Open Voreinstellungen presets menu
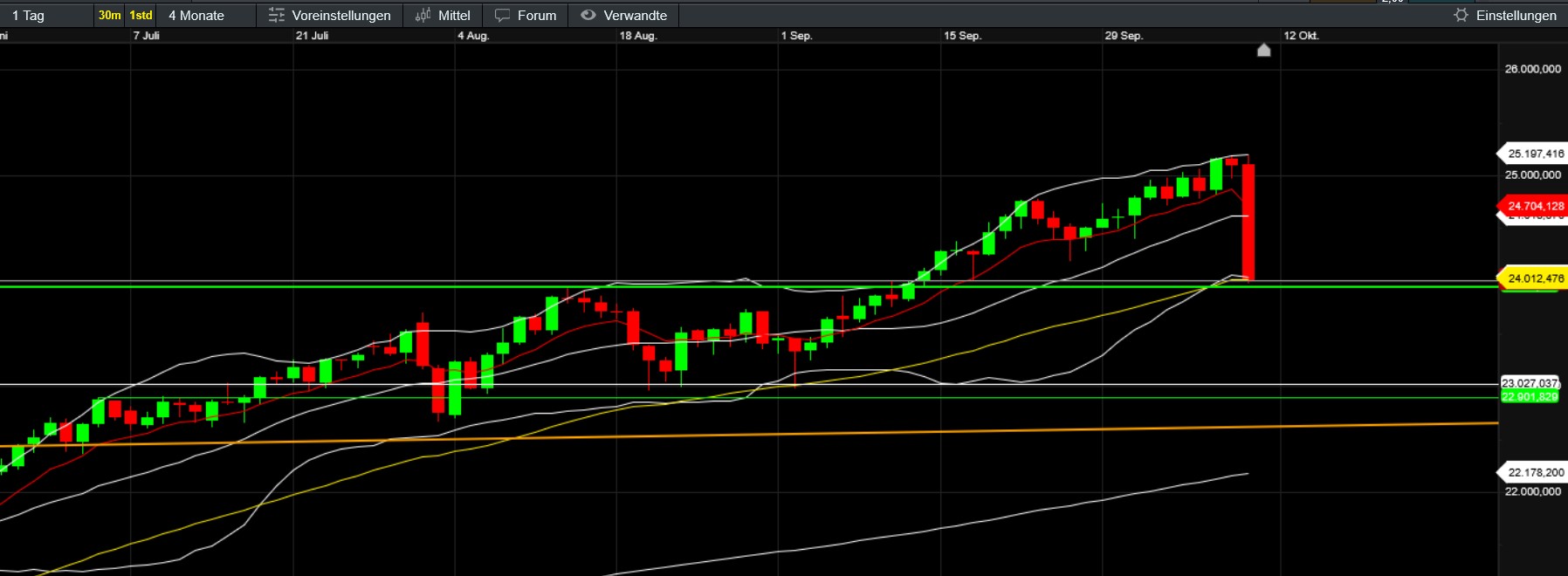1568x576 pixels. (x=329, y=15)
